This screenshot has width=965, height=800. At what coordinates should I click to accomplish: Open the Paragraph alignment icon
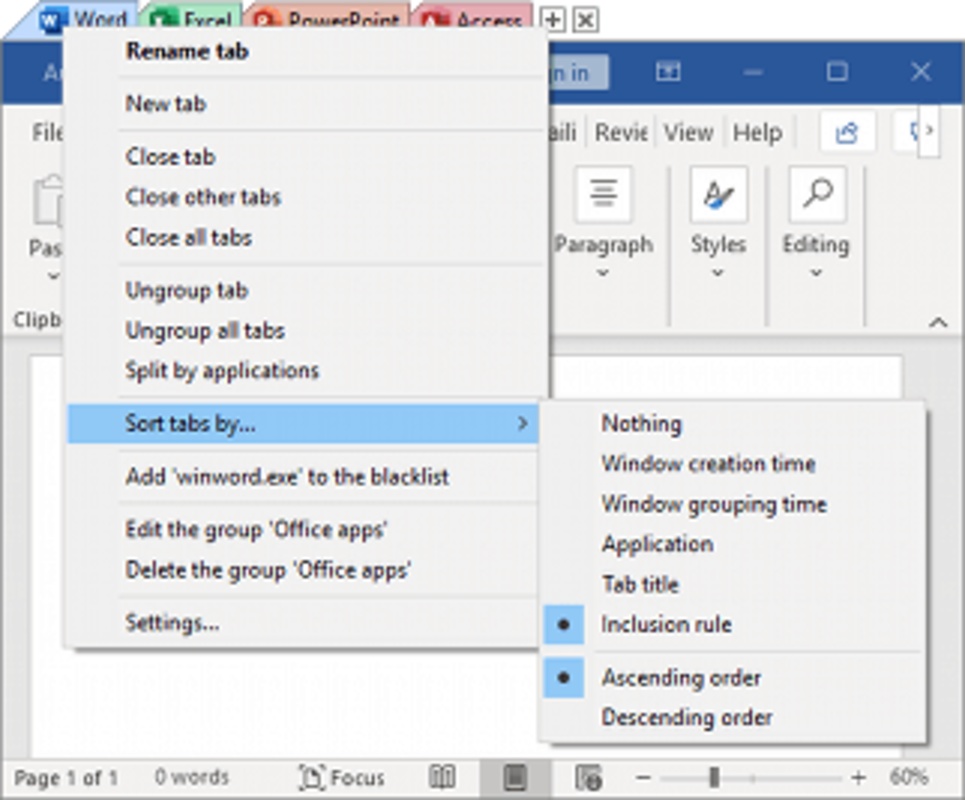point(603,194)
